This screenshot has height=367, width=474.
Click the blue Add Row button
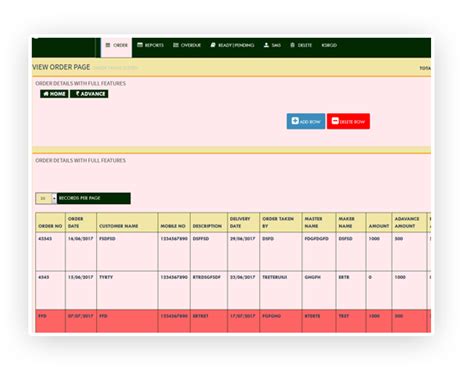[x=306, y=121]
